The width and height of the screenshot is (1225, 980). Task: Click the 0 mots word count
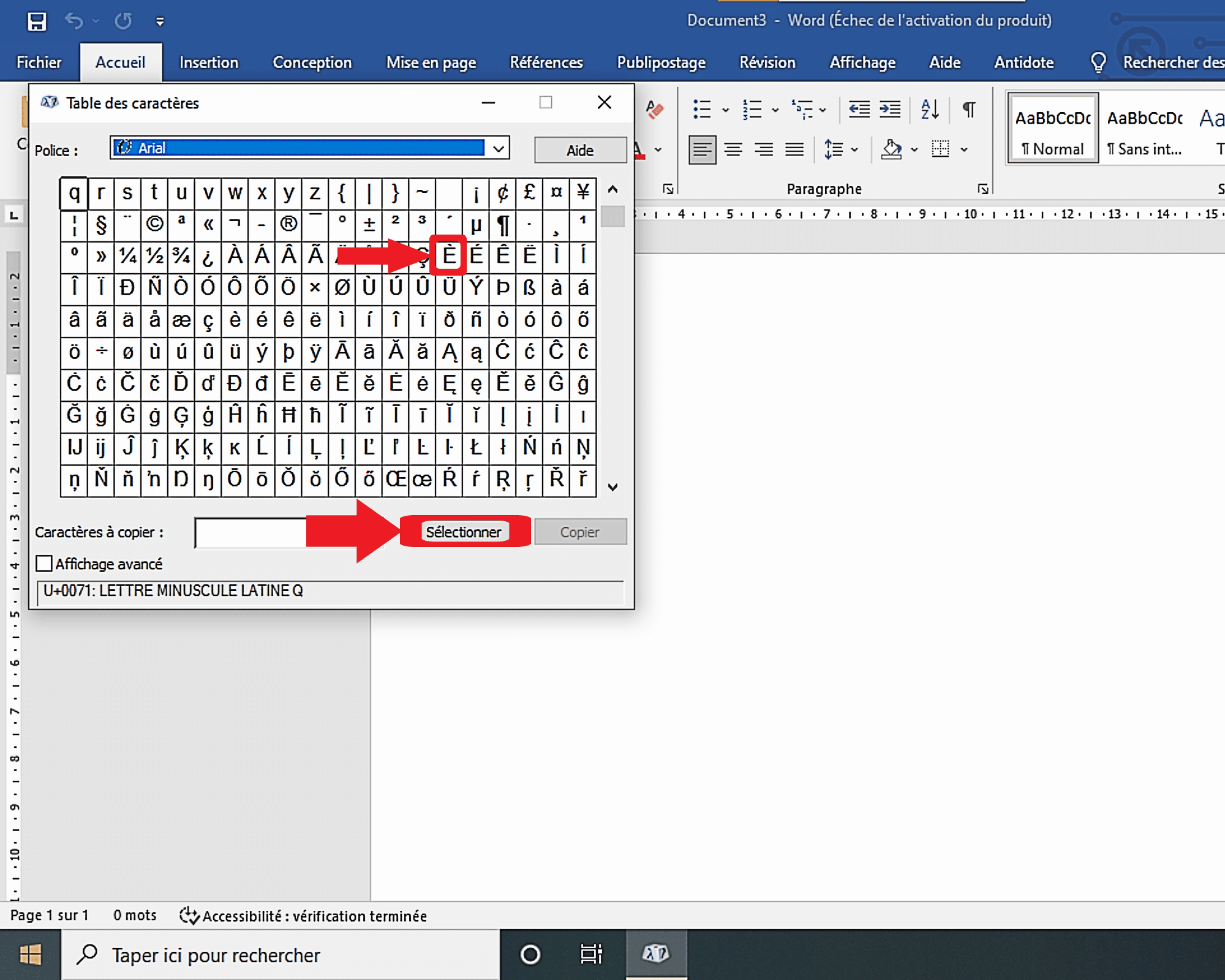click(135, 915)
